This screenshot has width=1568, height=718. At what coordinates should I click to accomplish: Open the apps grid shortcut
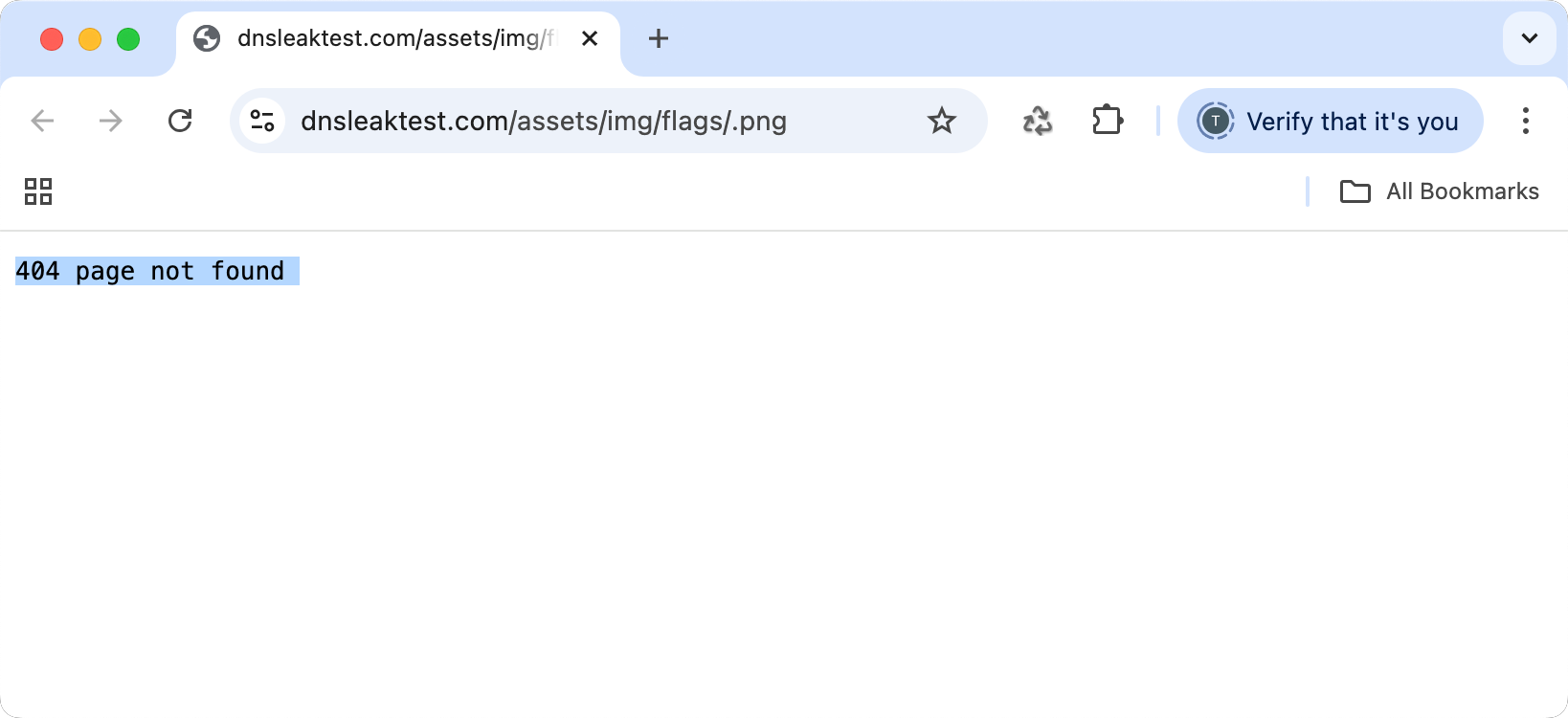tap(38, 191)
